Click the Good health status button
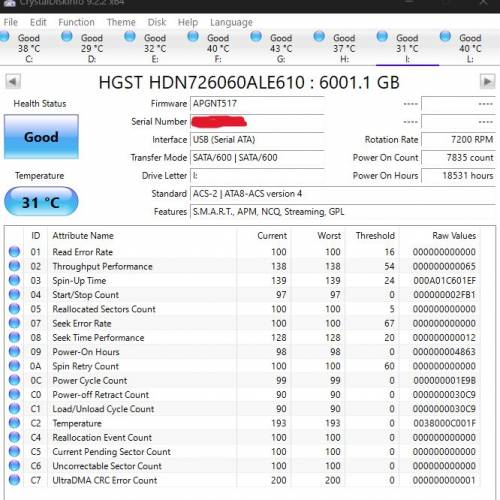Viewport: 500px width, 500px height. pyautogui.click(x=41, y=137)
